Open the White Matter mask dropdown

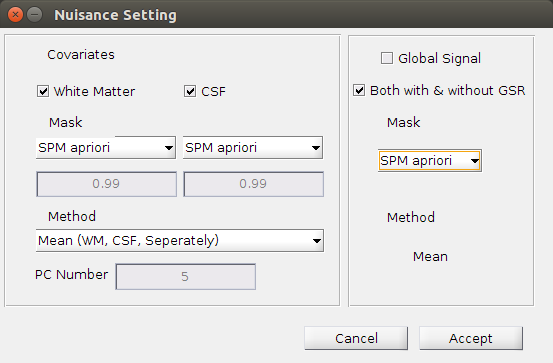pos(106,147)
